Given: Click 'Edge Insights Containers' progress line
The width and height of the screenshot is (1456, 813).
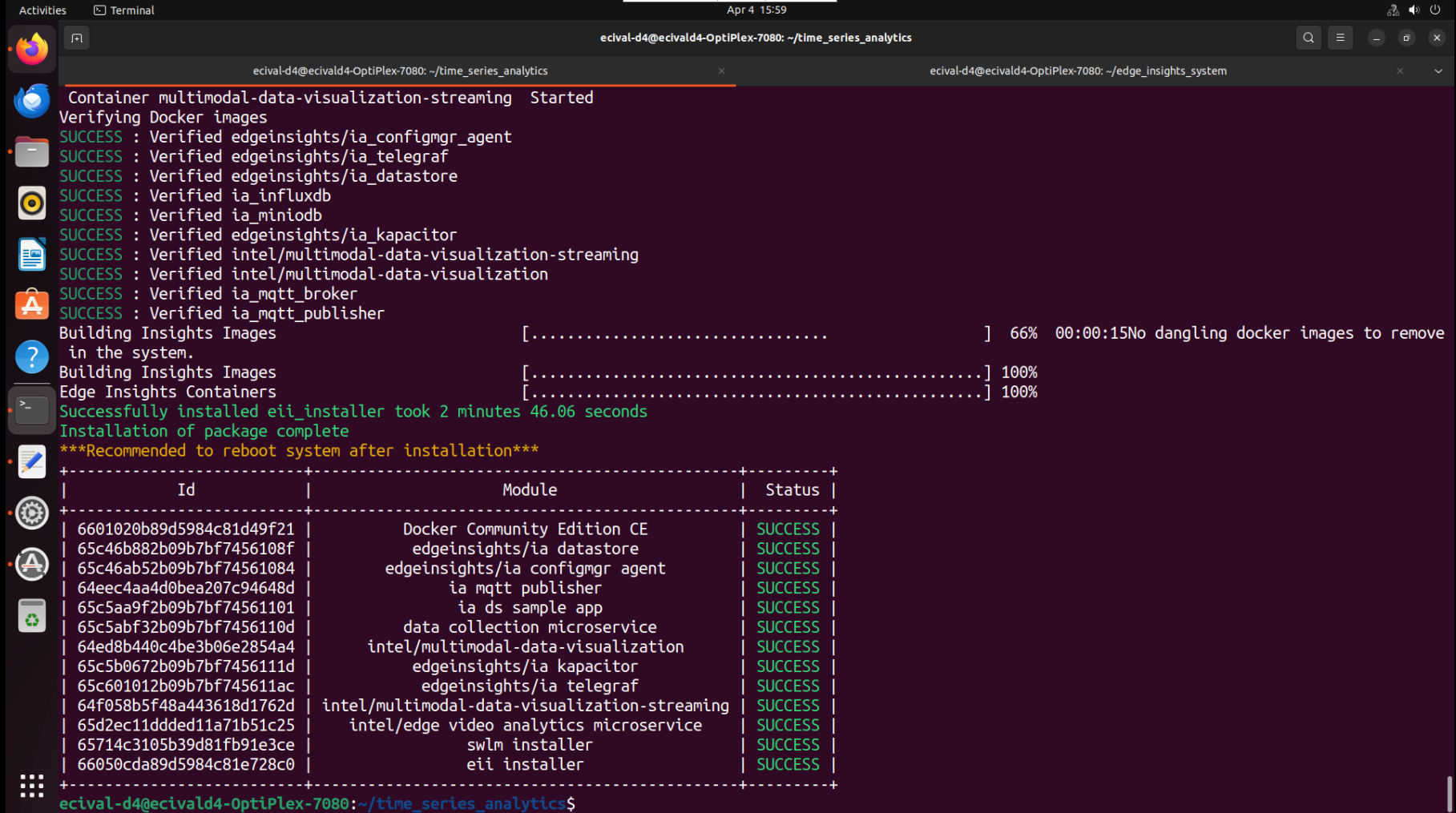Looking at the screenshot, I should pyautogui.click(x=548, y=392).
